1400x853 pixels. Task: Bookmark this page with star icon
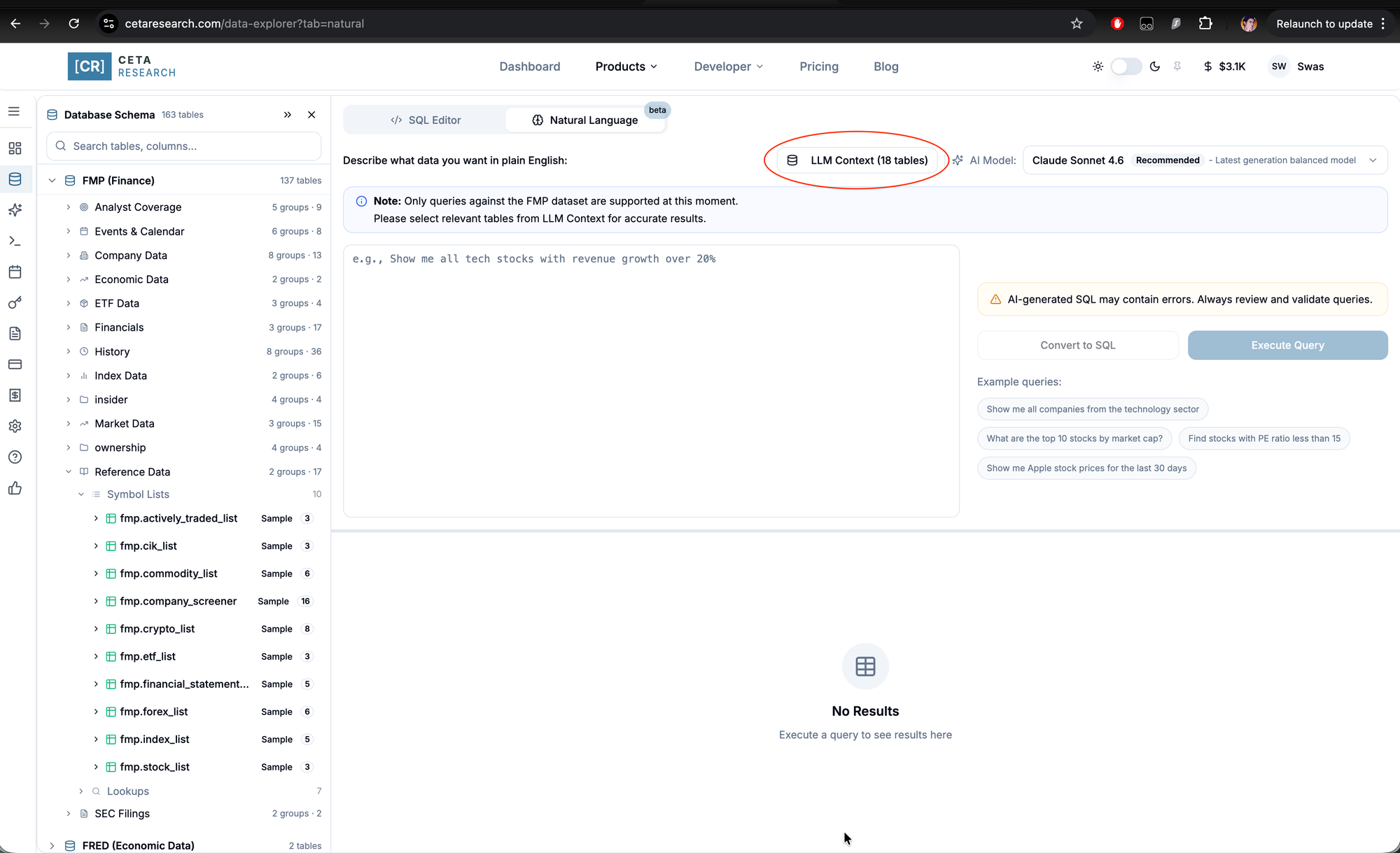pos(1077,24)
